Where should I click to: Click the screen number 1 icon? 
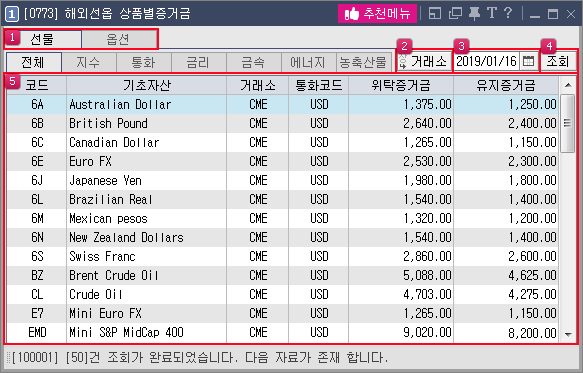pyautogui.click(x=12, y=14)
